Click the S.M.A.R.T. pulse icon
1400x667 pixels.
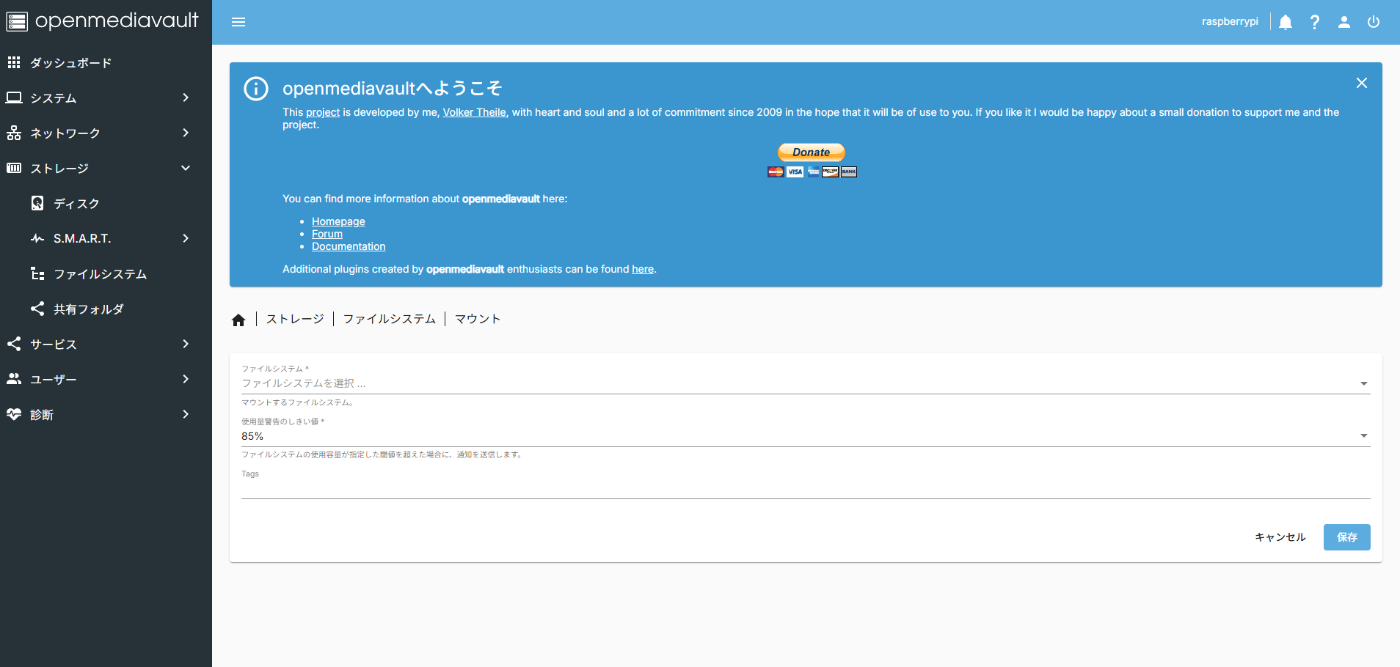click(x=37, y=239)
